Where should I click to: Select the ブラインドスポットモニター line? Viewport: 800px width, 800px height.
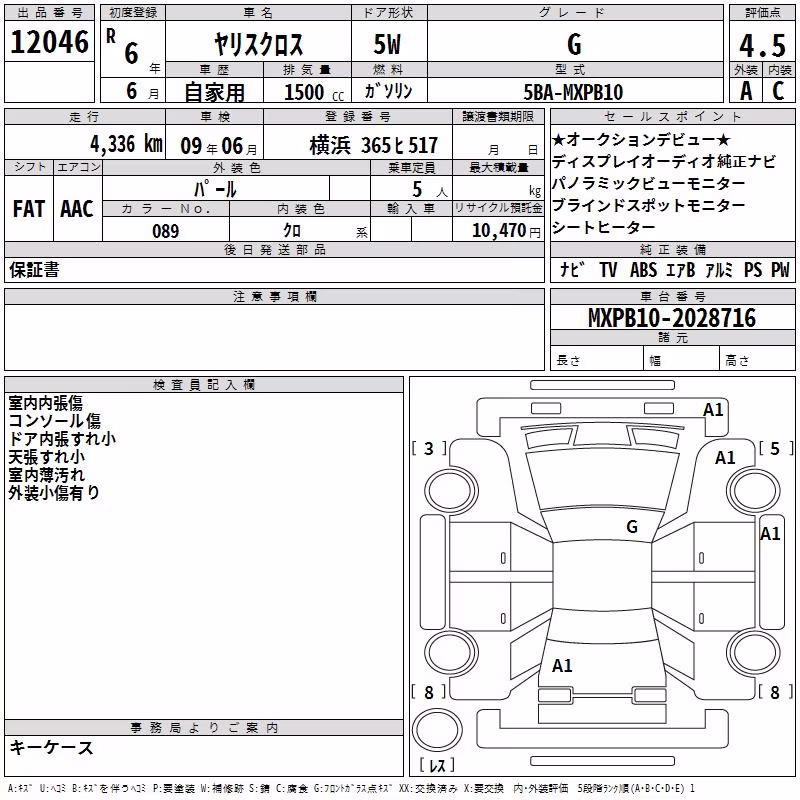click(648, 205)
